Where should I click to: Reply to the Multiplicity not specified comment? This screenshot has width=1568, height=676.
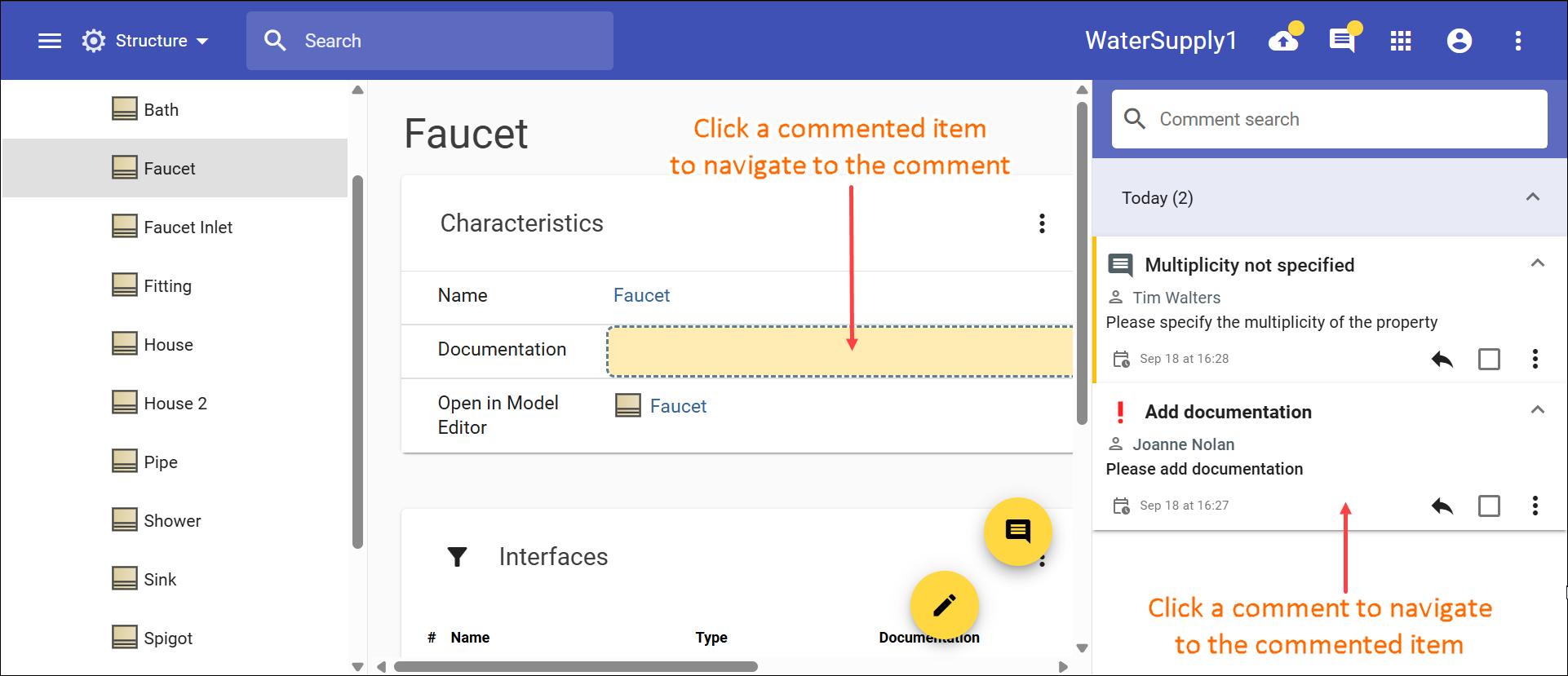(1442, 359)
